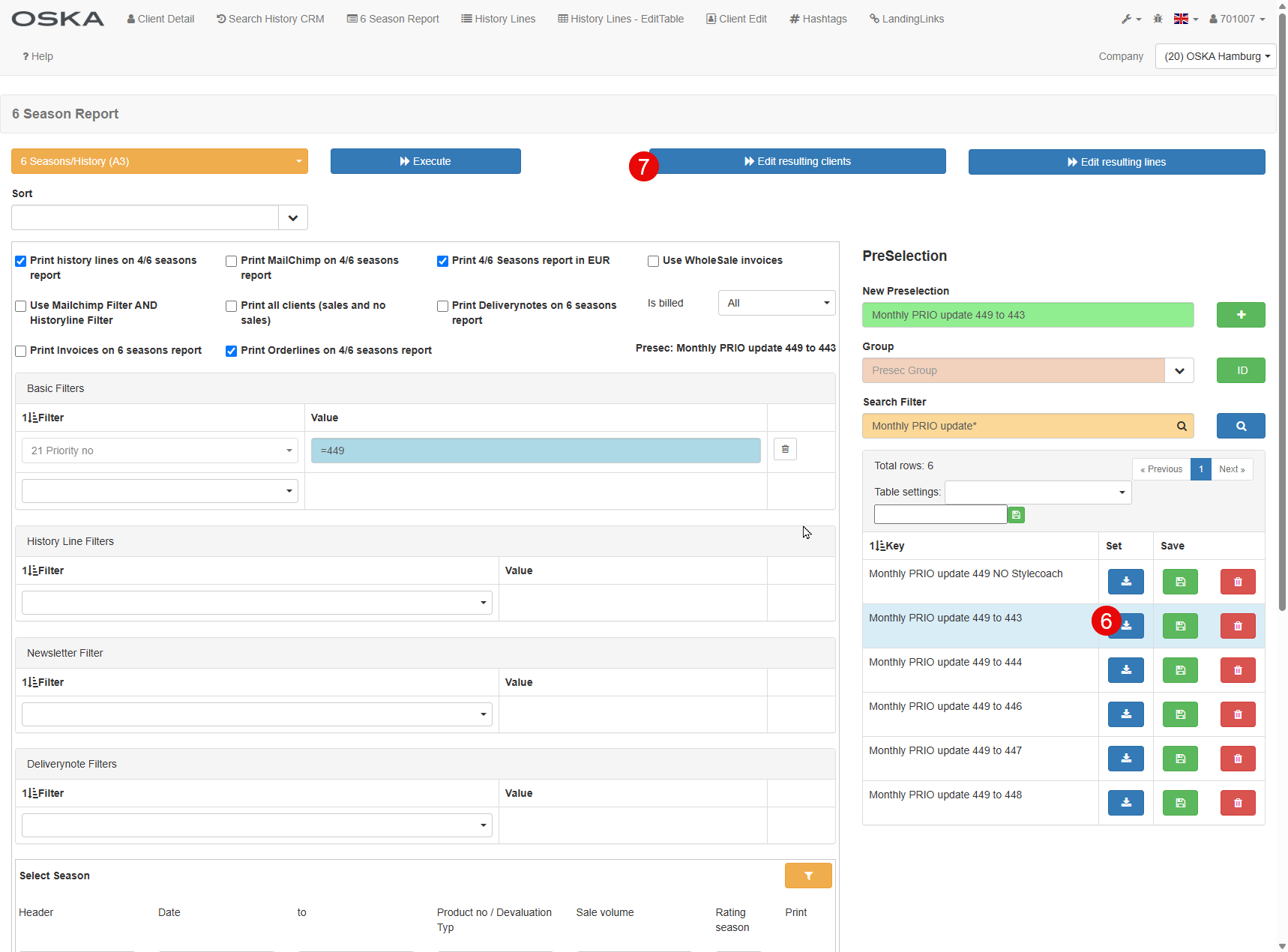Click the New Preselection name field

[x=1027, y=315]
